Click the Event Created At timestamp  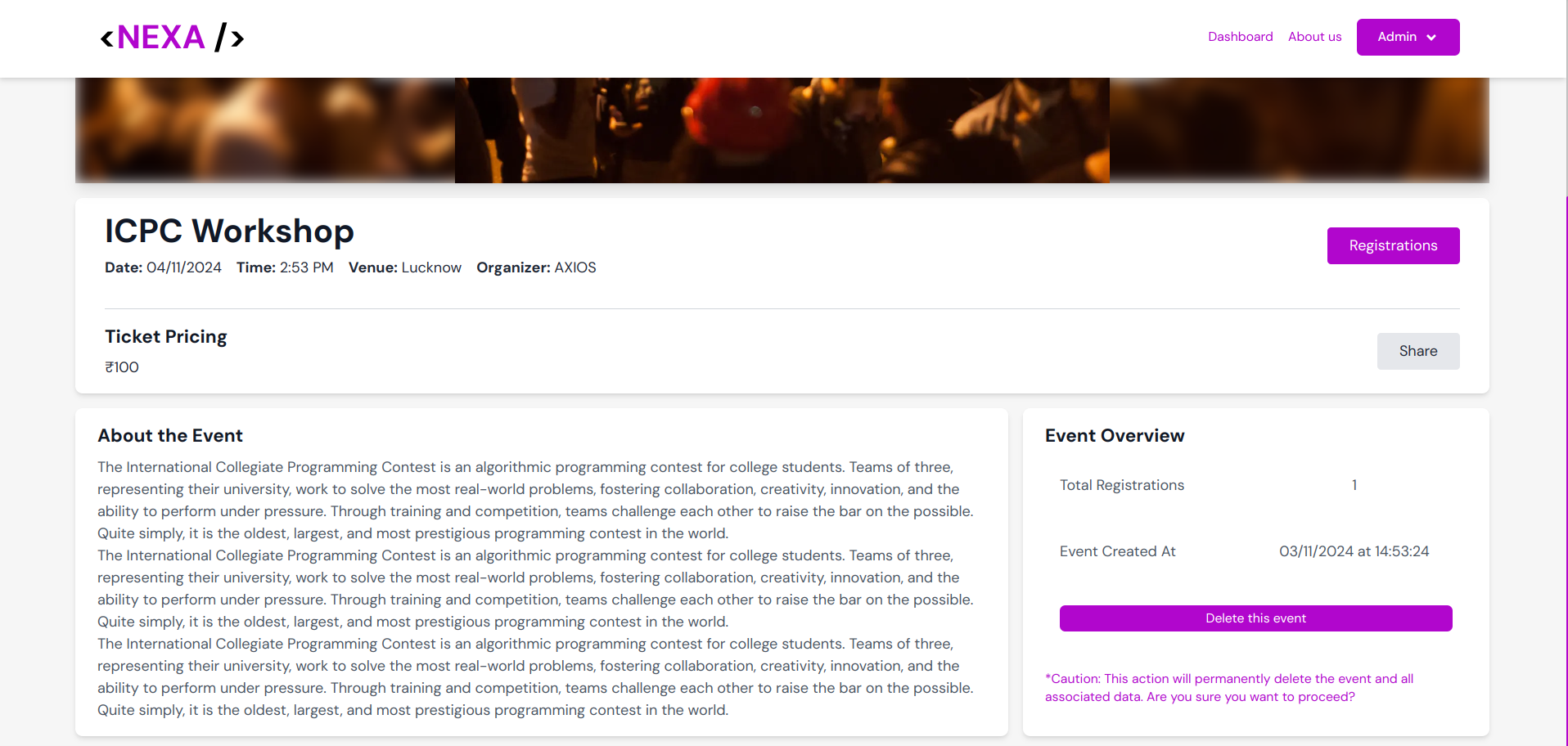click(x=1354, y=551)
